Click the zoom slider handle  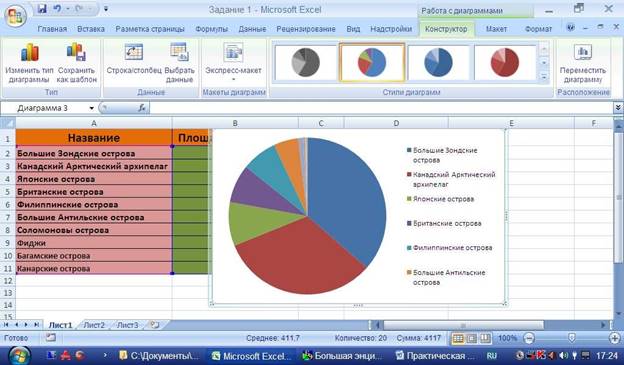(x=572, y=338)
